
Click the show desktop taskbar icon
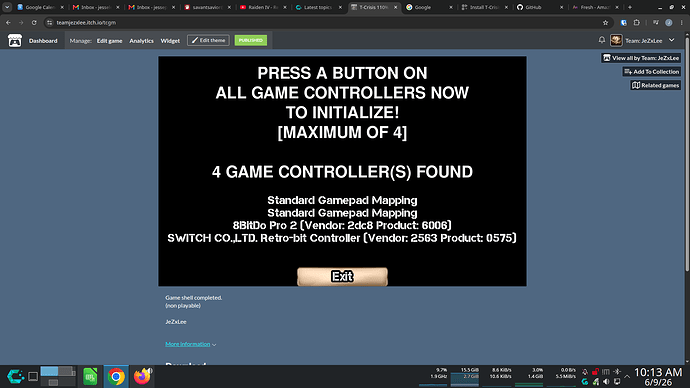[33, 377]
